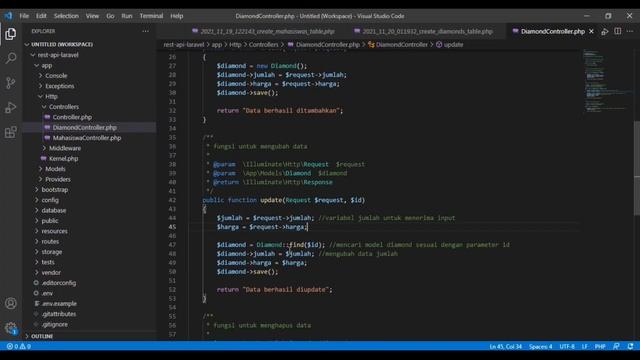Open the File menu
The image size is (640, 360).
point(24,16)
